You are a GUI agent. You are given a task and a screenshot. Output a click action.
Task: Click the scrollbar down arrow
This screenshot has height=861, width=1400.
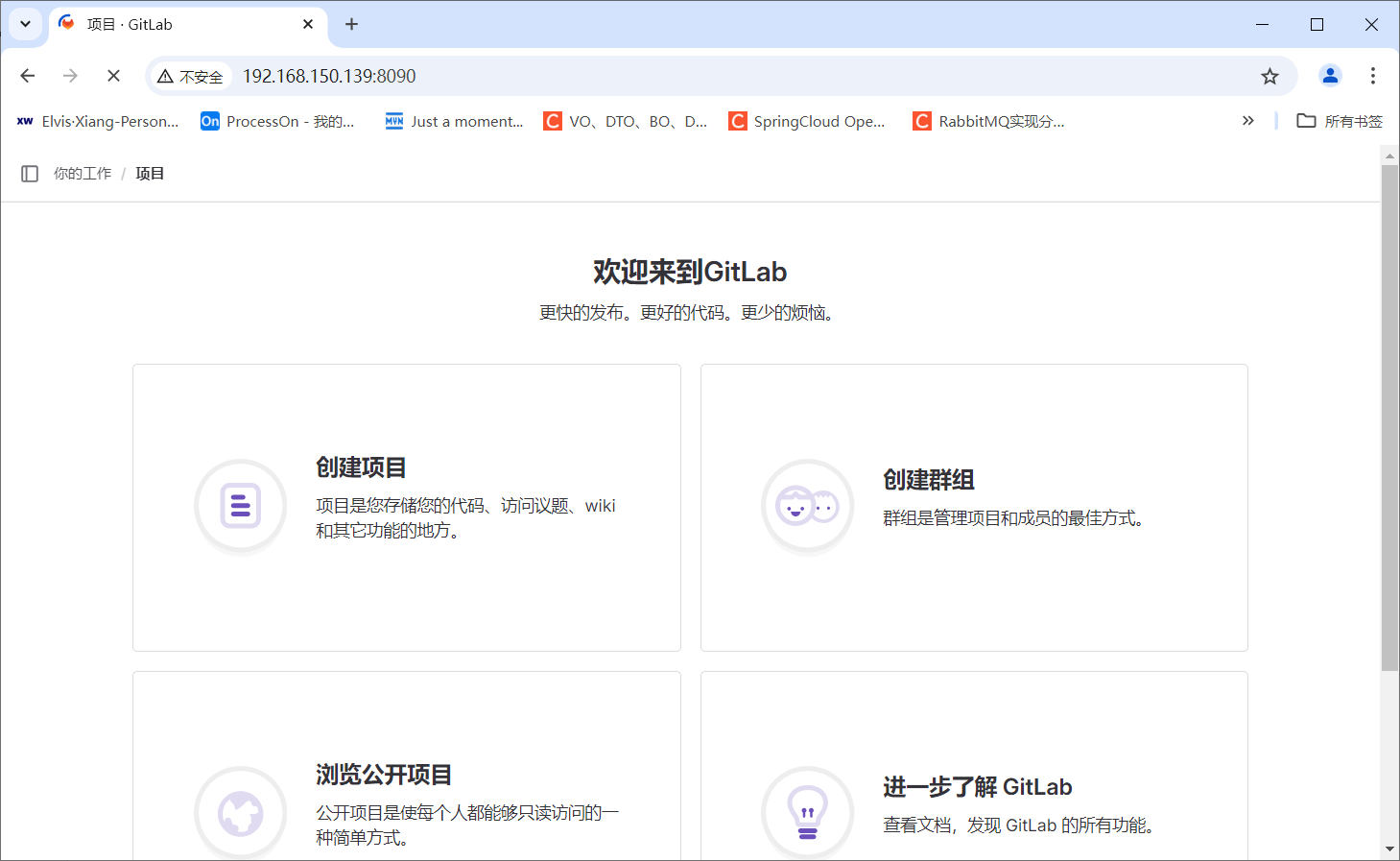(x=1389, y=849)
